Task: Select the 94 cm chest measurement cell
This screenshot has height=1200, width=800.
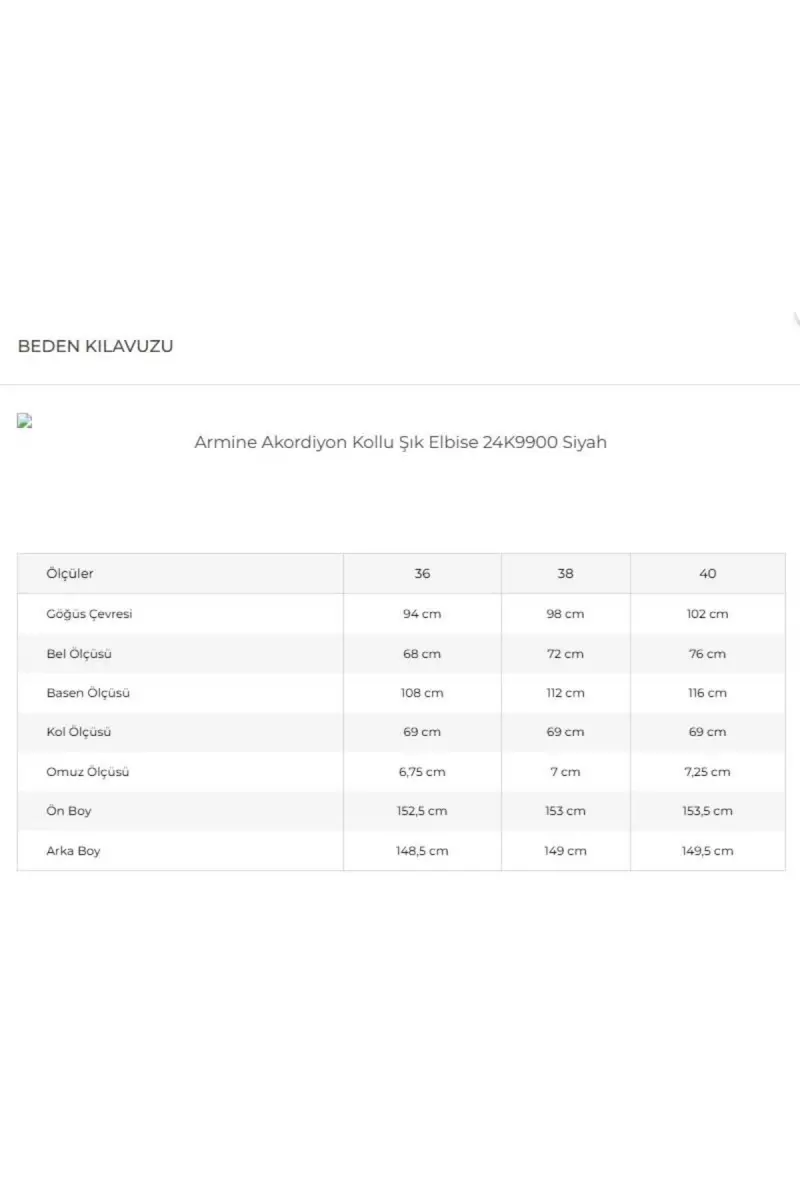Action: (422, 614)
